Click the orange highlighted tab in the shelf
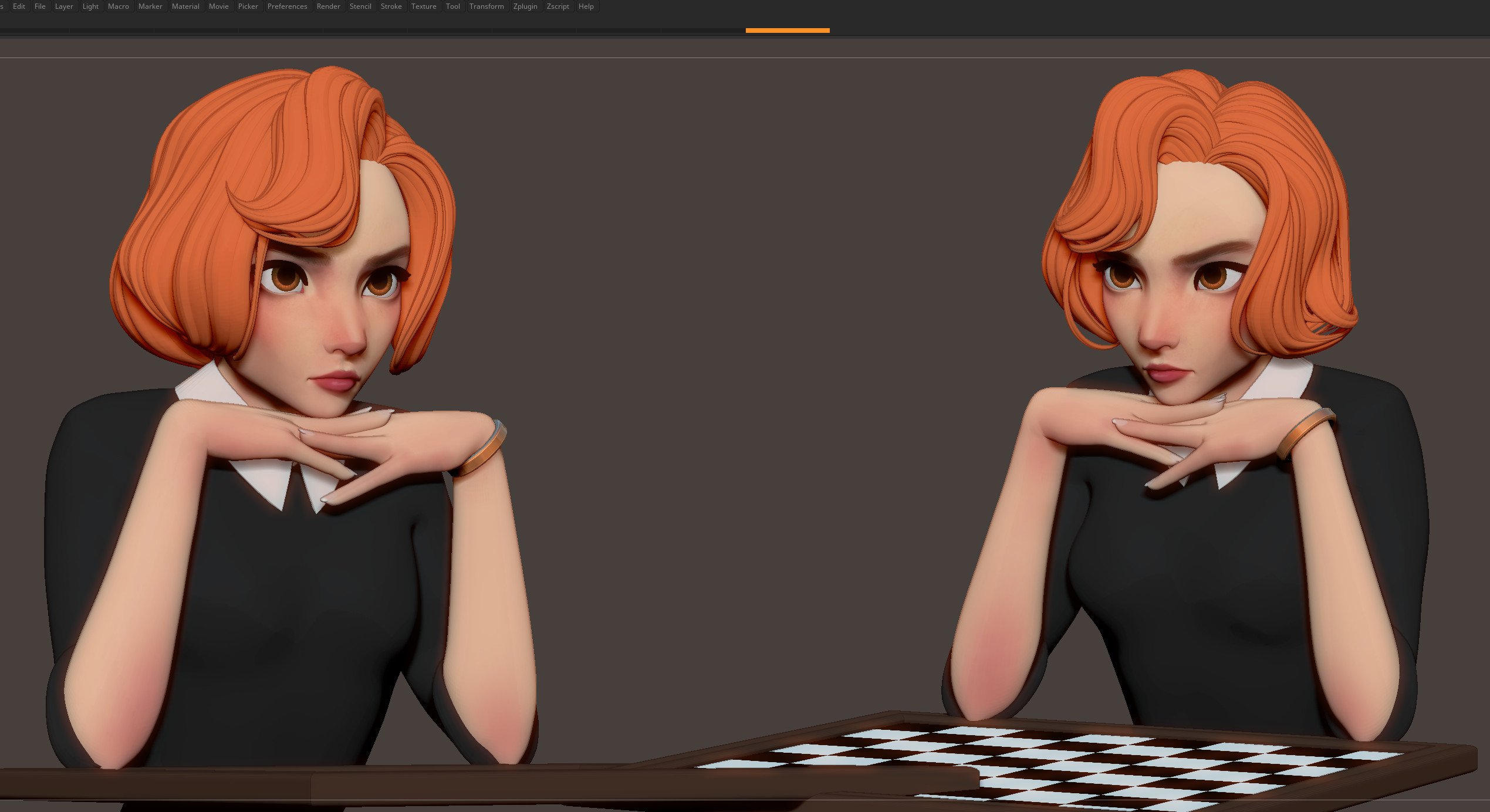The image size is (1490, 812). [x=788, y=31]
